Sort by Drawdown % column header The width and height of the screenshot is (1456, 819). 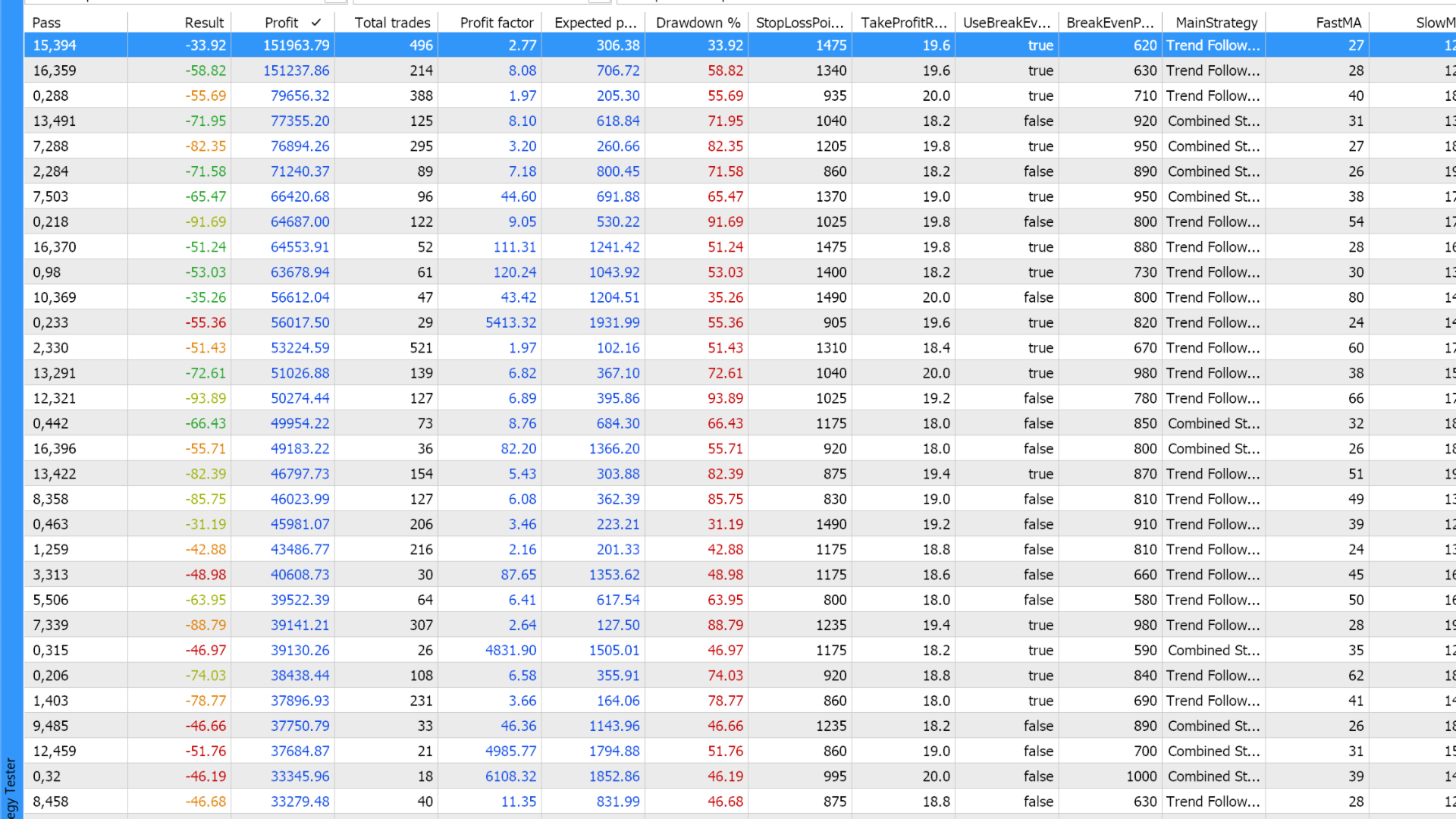click(x=698, y=23)
